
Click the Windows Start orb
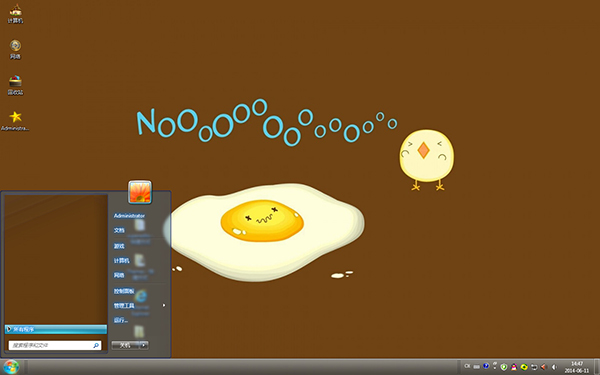(11, 367)
